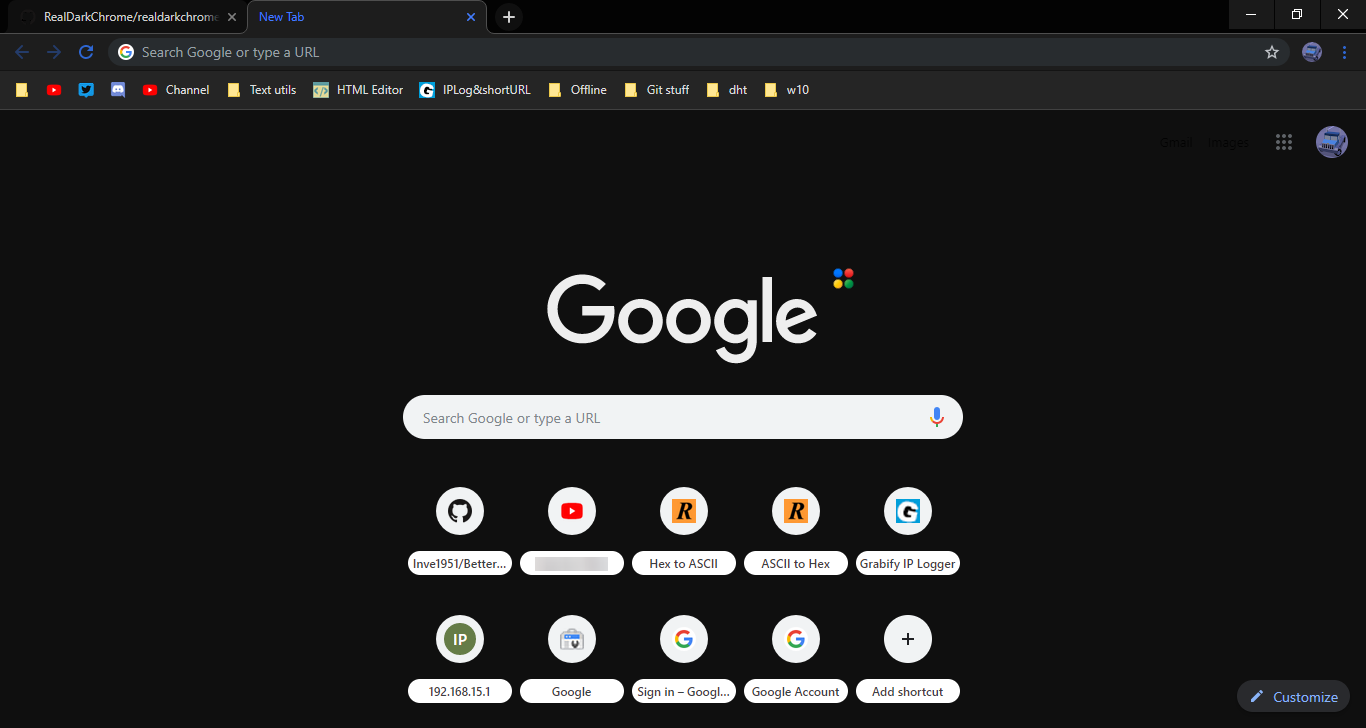The image size is (1366, 728).
Task: Reload the current page
Action: point(86,52)
